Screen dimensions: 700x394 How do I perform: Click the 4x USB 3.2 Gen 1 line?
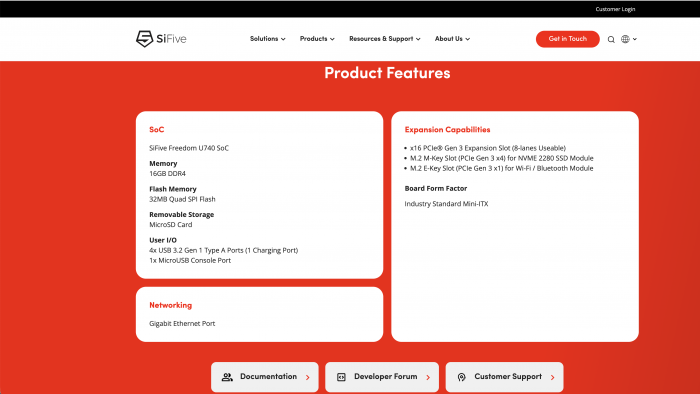pos(224,250)
